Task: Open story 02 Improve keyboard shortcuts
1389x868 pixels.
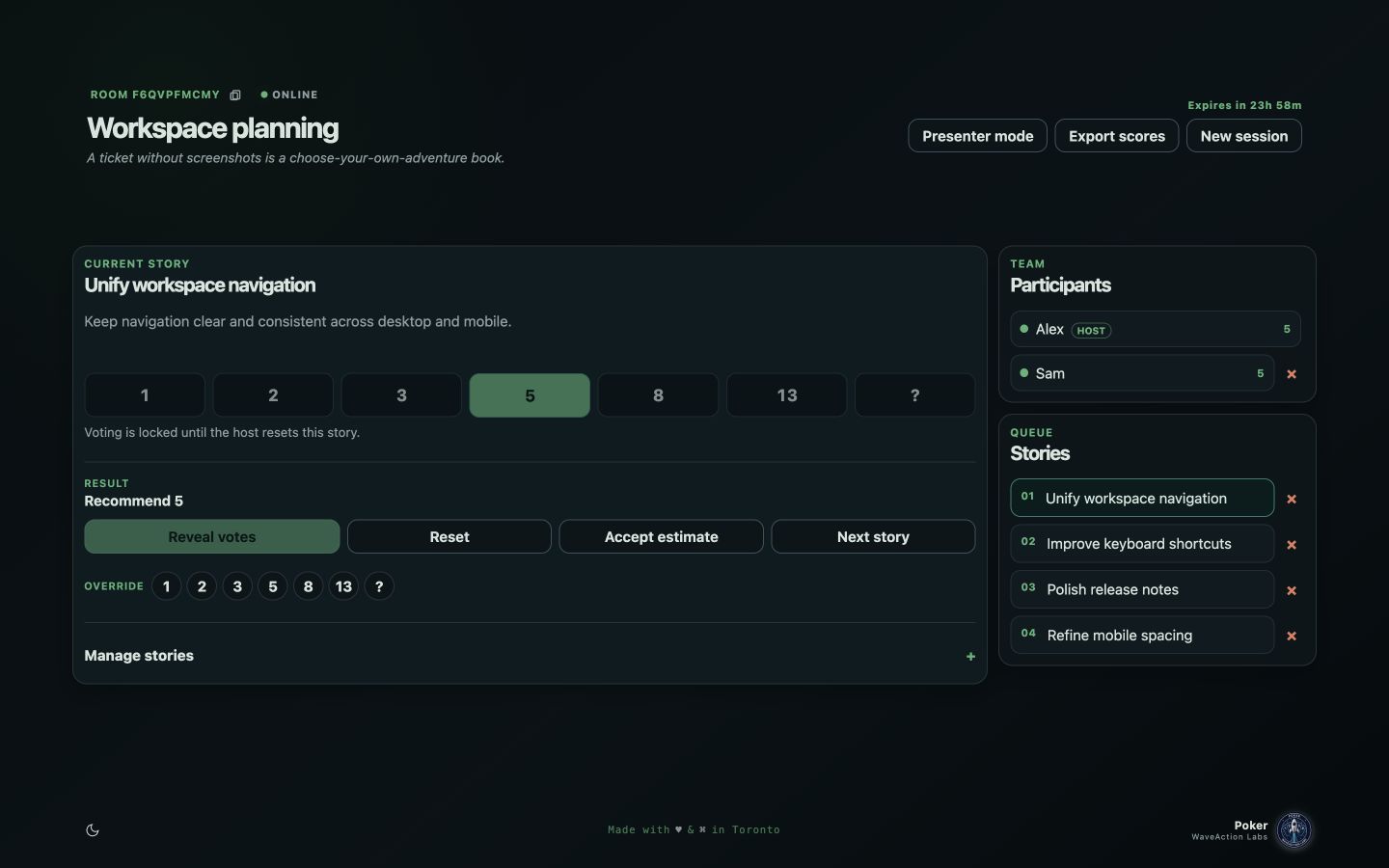Action: [1142, 544]
